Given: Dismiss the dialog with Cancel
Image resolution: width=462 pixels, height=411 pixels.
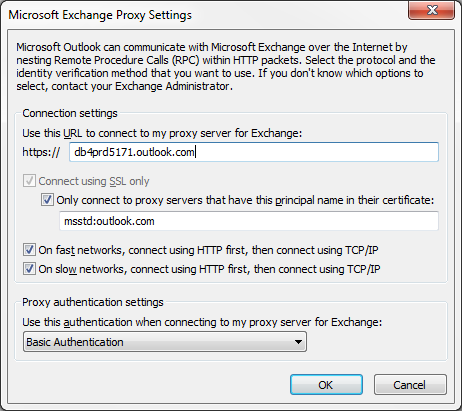Looking at the screenshot, I should tap(410, 385).
